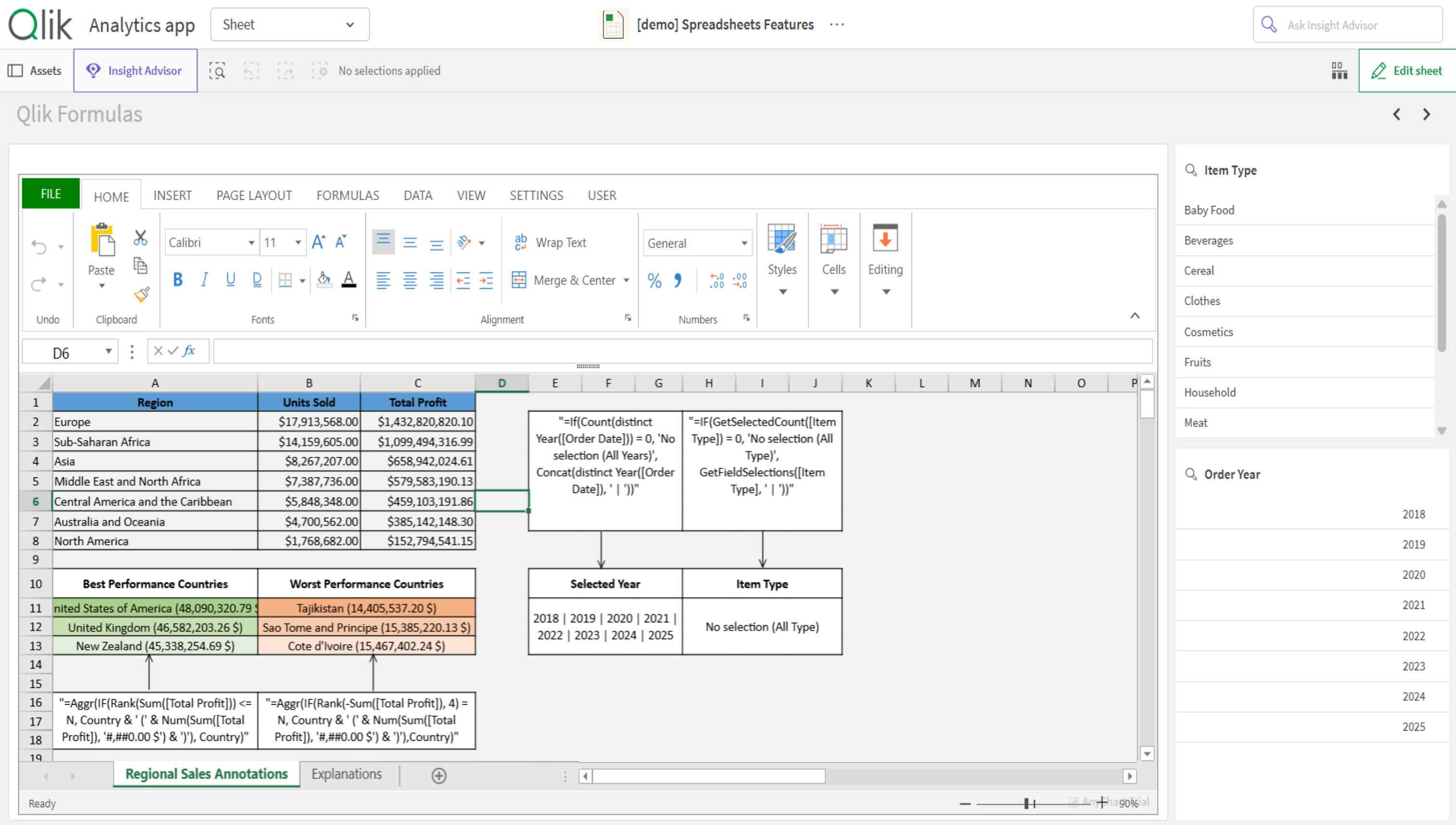Collapse the ribbon with the chevron

pyautogui.click(x=1135, y=316)
